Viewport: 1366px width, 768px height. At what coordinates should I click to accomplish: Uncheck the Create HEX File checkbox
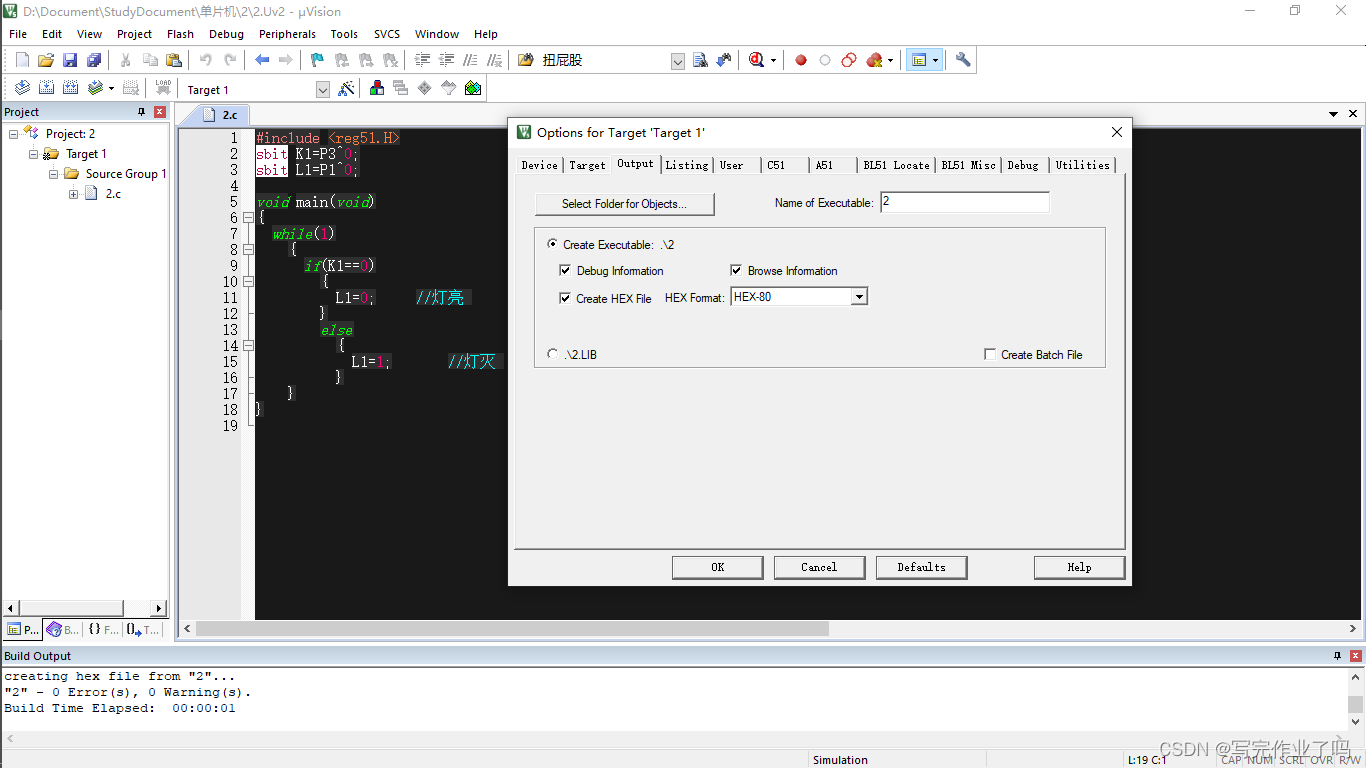(x=566, y=298)
